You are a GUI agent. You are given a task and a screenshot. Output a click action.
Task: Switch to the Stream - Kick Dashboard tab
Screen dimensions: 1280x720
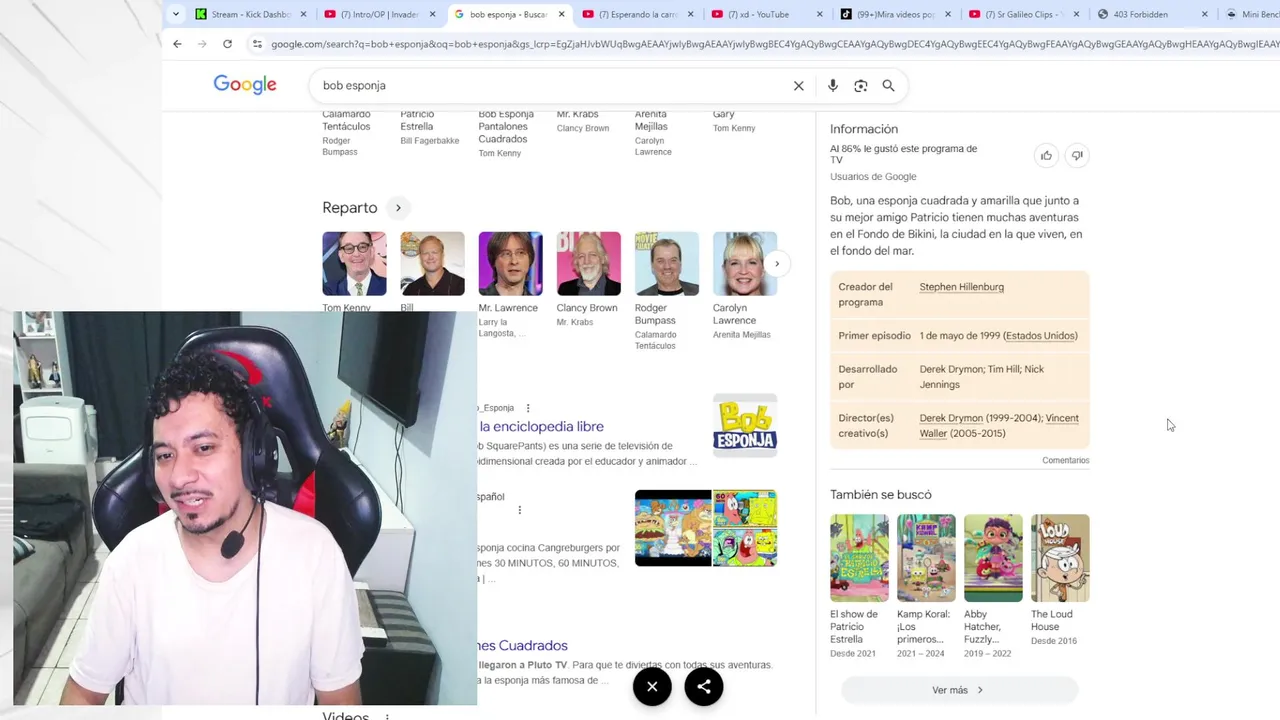(x=250, y=14)
